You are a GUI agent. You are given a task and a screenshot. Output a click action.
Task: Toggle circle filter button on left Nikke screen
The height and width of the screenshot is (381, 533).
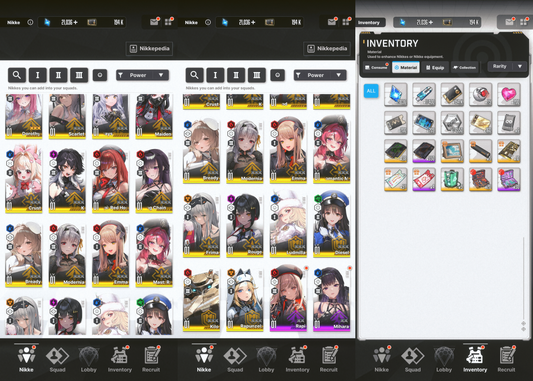(x=100, y=75)
